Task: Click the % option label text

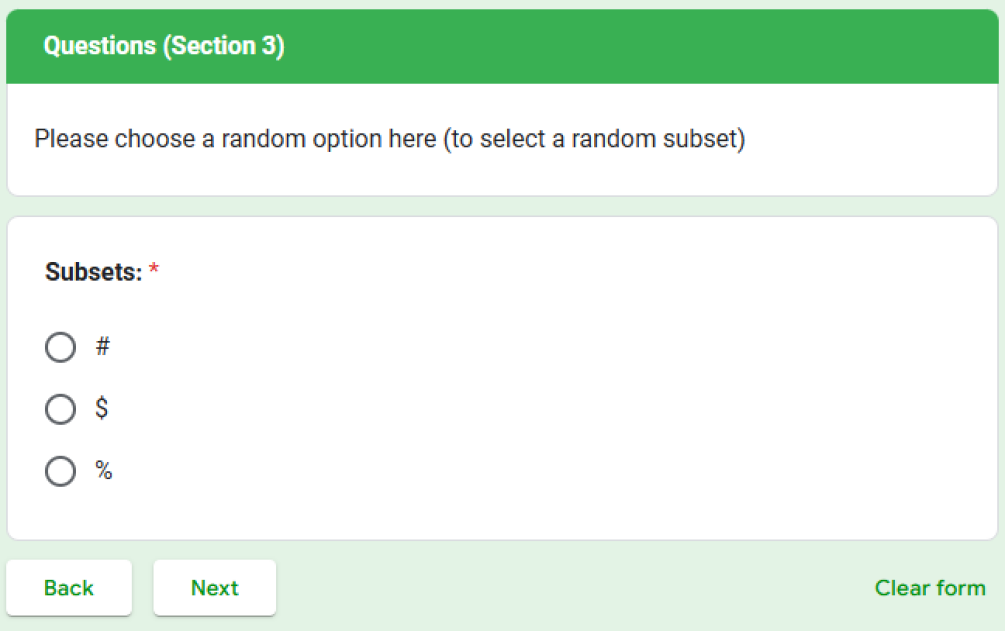Action: pos(103,471)
